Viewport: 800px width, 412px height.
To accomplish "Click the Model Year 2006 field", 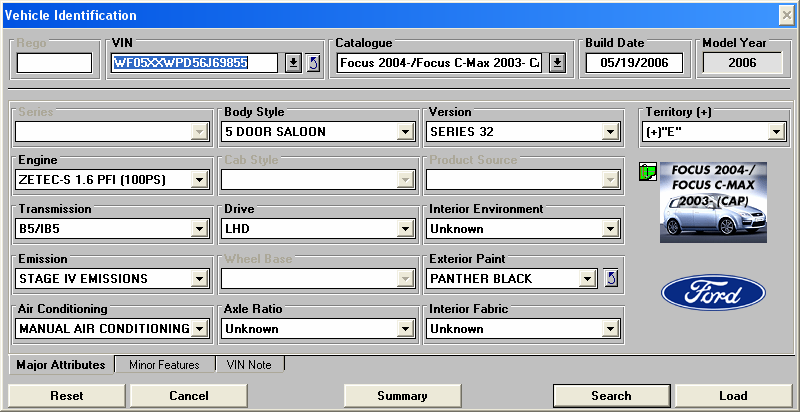I will (x=742, y=63).
